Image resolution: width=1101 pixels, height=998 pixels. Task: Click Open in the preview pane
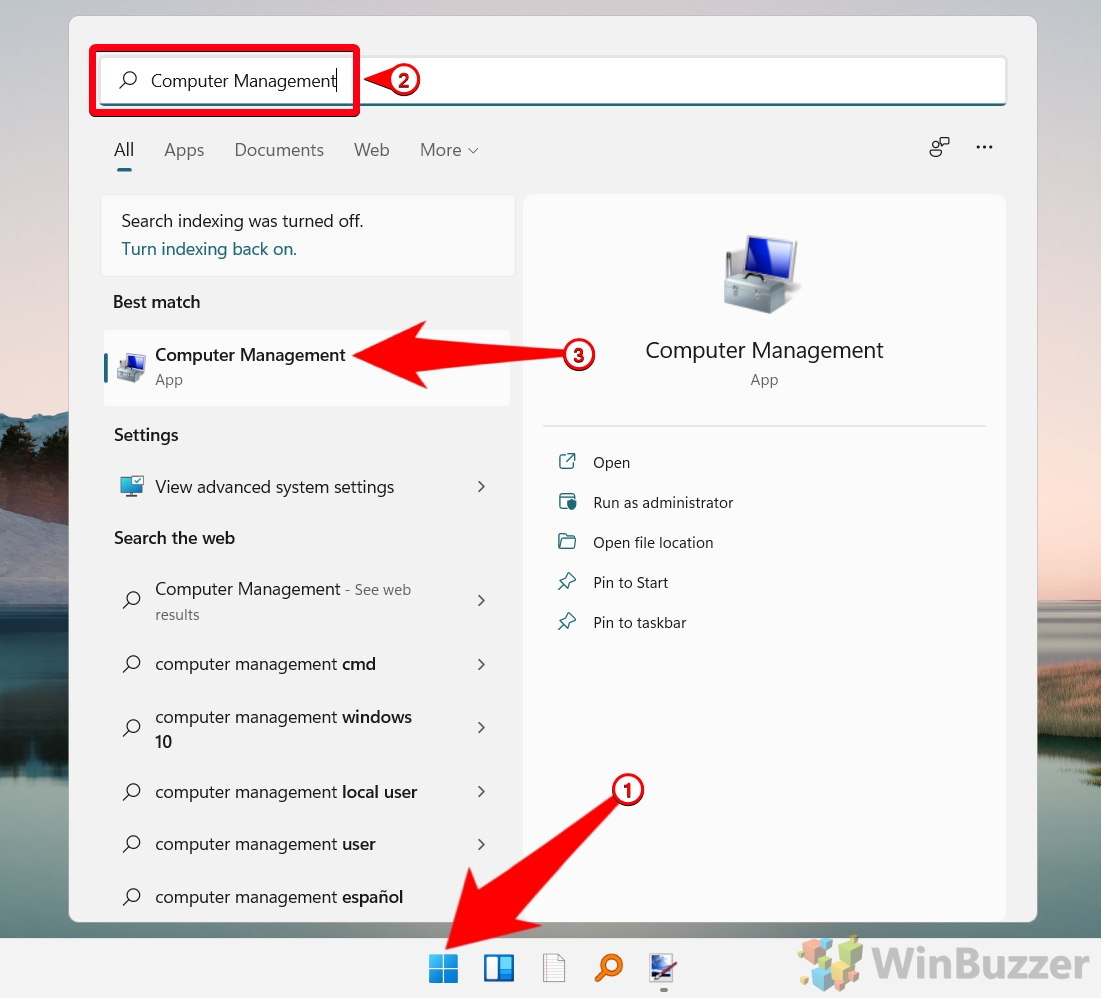(x=612, y=462)
